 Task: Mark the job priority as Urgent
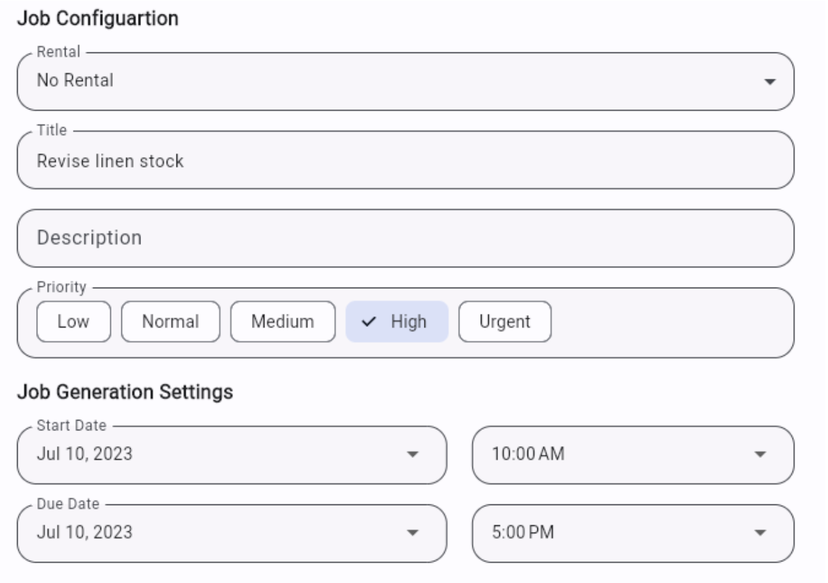pos(504,322)
